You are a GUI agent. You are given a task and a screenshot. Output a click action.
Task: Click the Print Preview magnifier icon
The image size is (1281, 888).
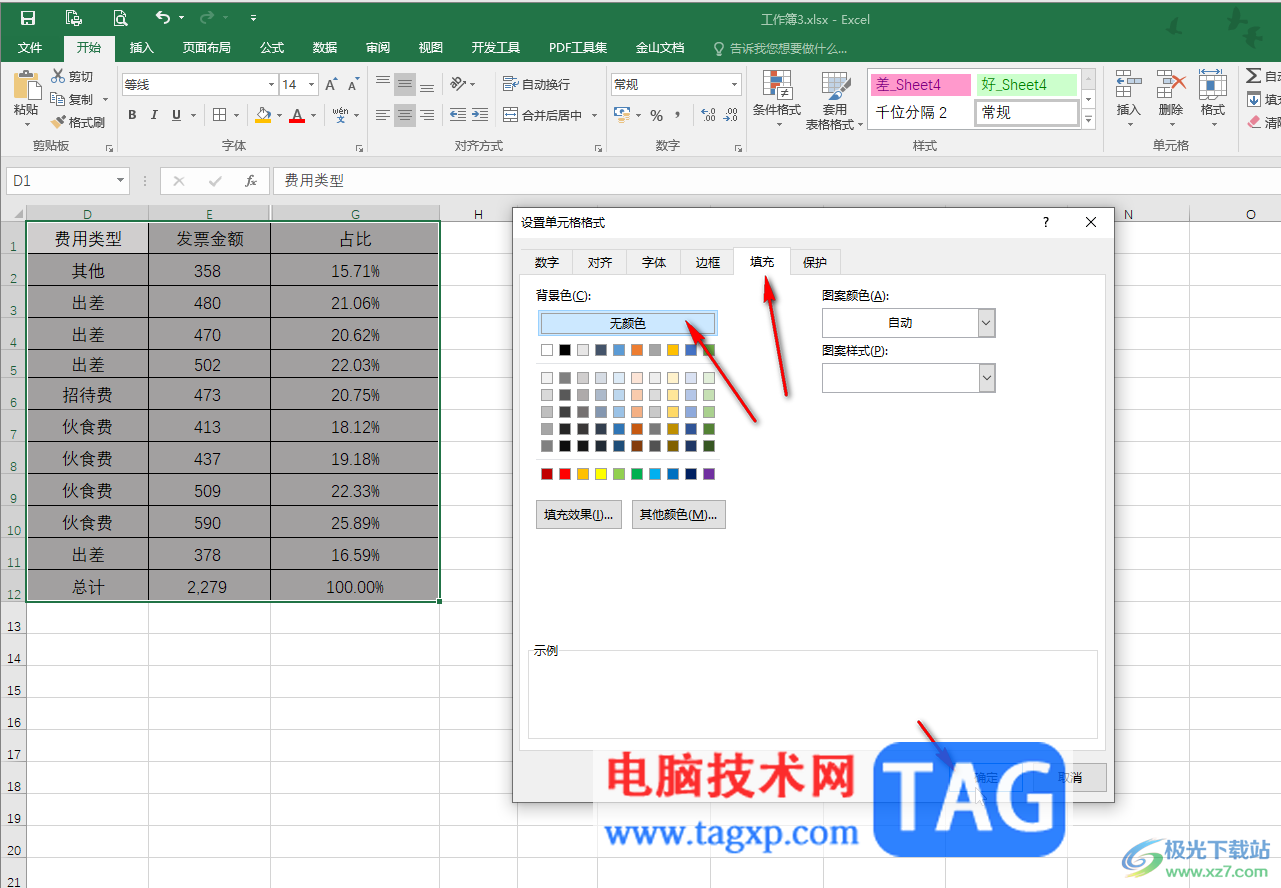tap(120, 18)
